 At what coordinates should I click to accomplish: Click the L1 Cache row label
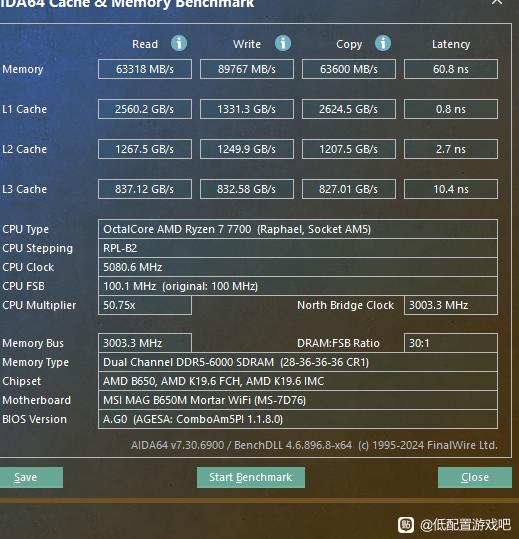point(24,109)
